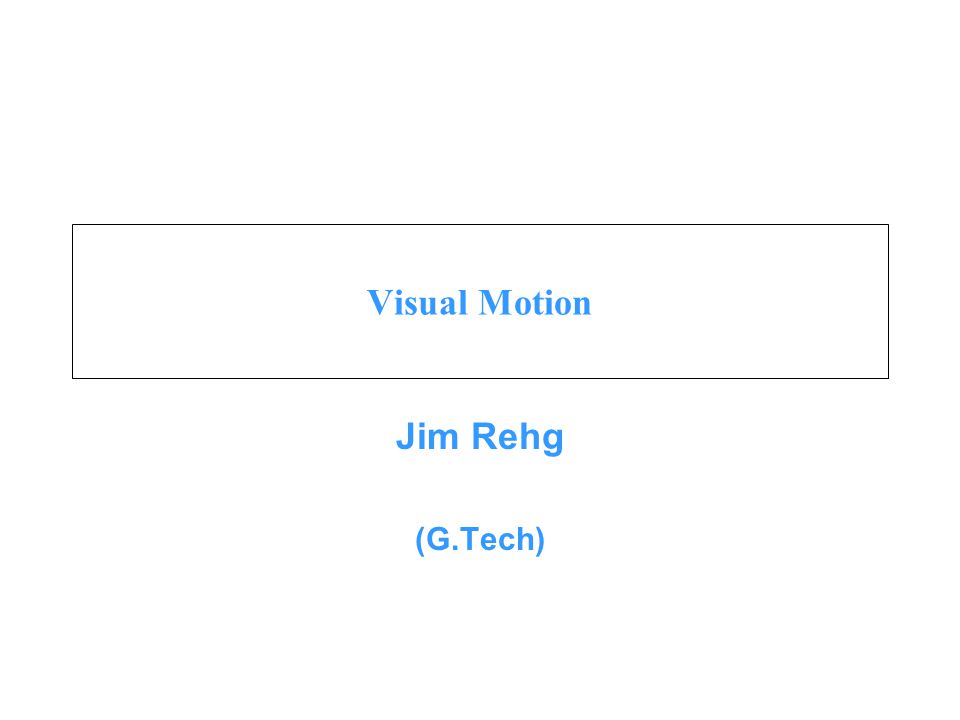The width and height of the screenshot is (960, 720).
Task: Click the blank area below "(G.Tech)" text
Action: [480, 637]
